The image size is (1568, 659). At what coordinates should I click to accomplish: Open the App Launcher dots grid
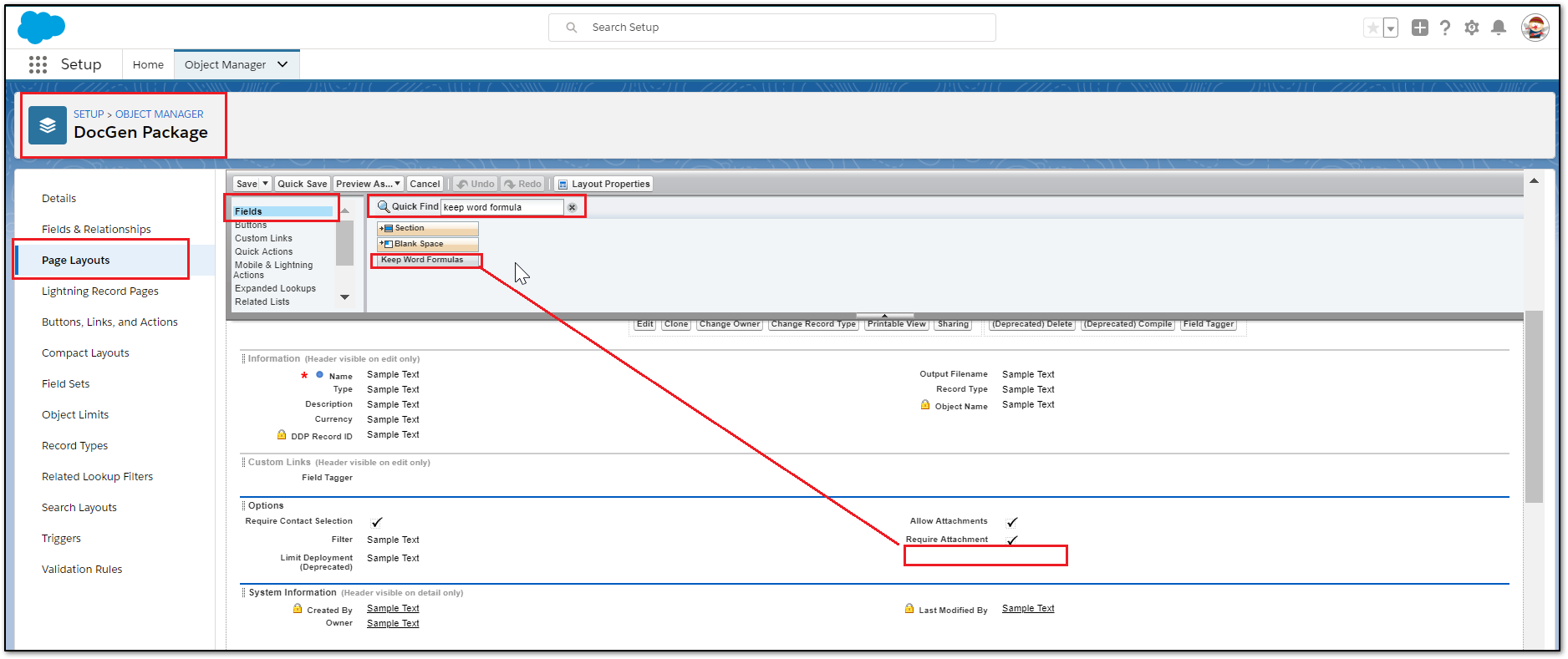click(38, 64)
